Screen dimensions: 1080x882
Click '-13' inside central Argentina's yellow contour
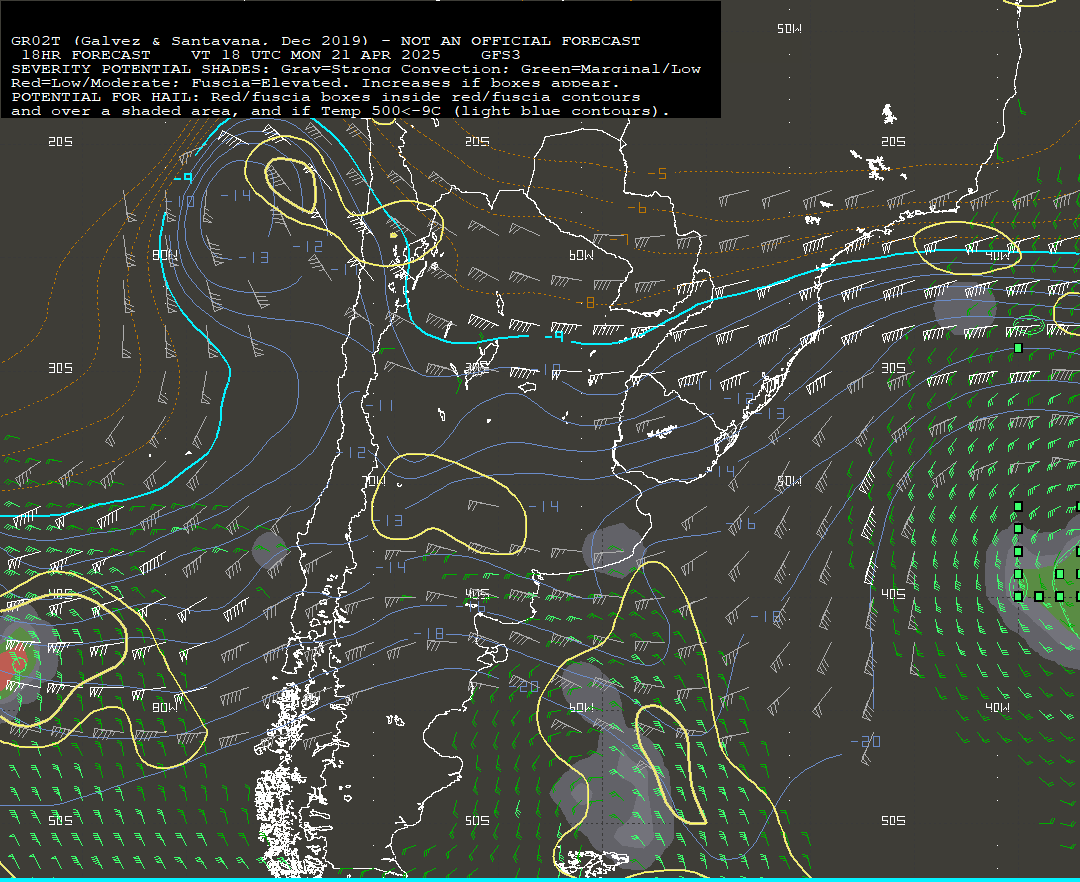389,521
